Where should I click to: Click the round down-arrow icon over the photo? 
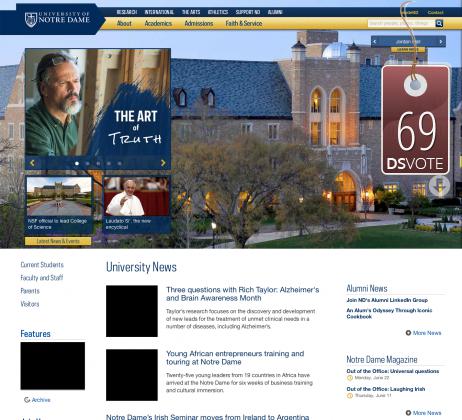pos(439,186)
